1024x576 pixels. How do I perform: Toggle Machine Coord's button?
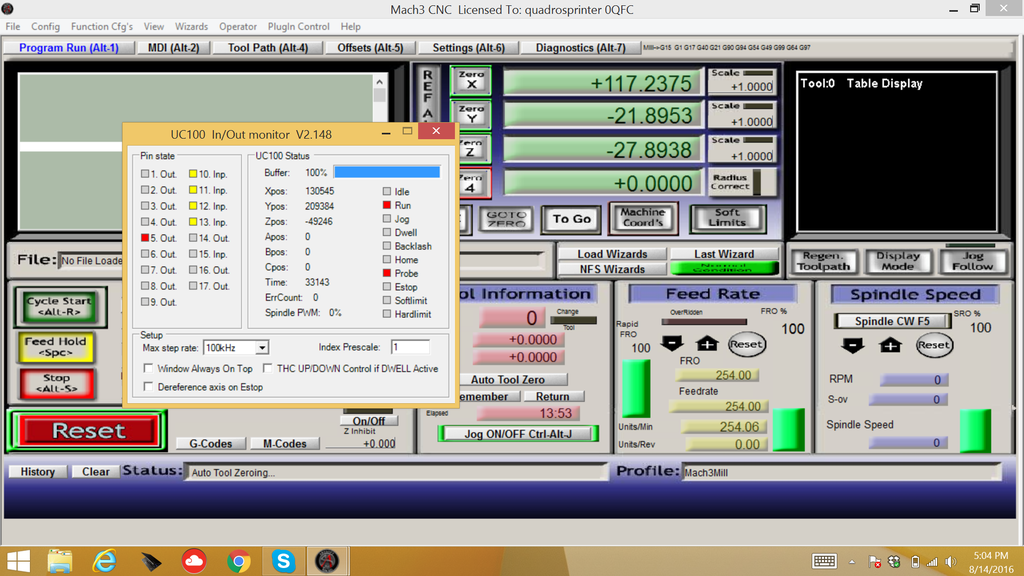(643, 217)
